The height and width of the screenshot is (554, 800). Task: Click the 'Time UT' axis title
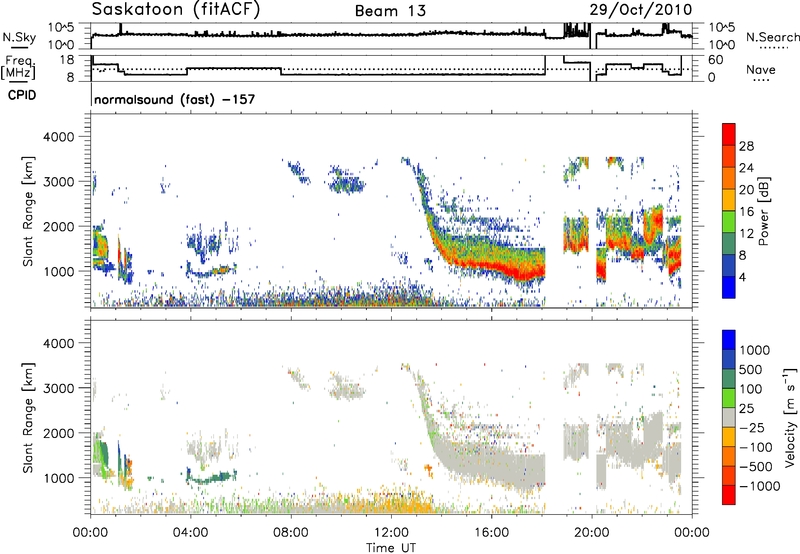[x=391, y=548]
